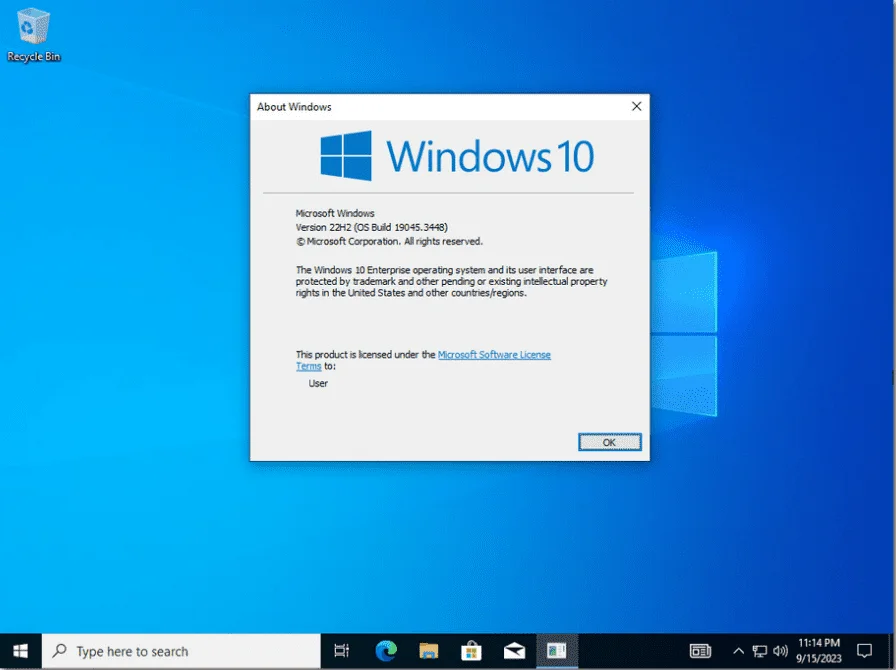The width and height of the screenshot is (896, 670).
Task: Open the Mail app from the taskbar
Action: (514, 651)
